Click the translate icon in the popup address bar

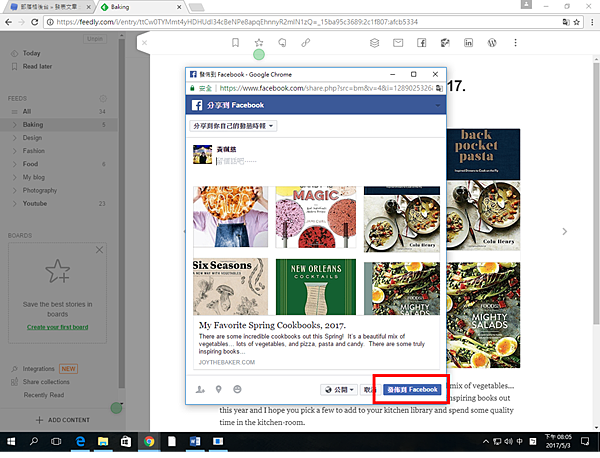439,88
